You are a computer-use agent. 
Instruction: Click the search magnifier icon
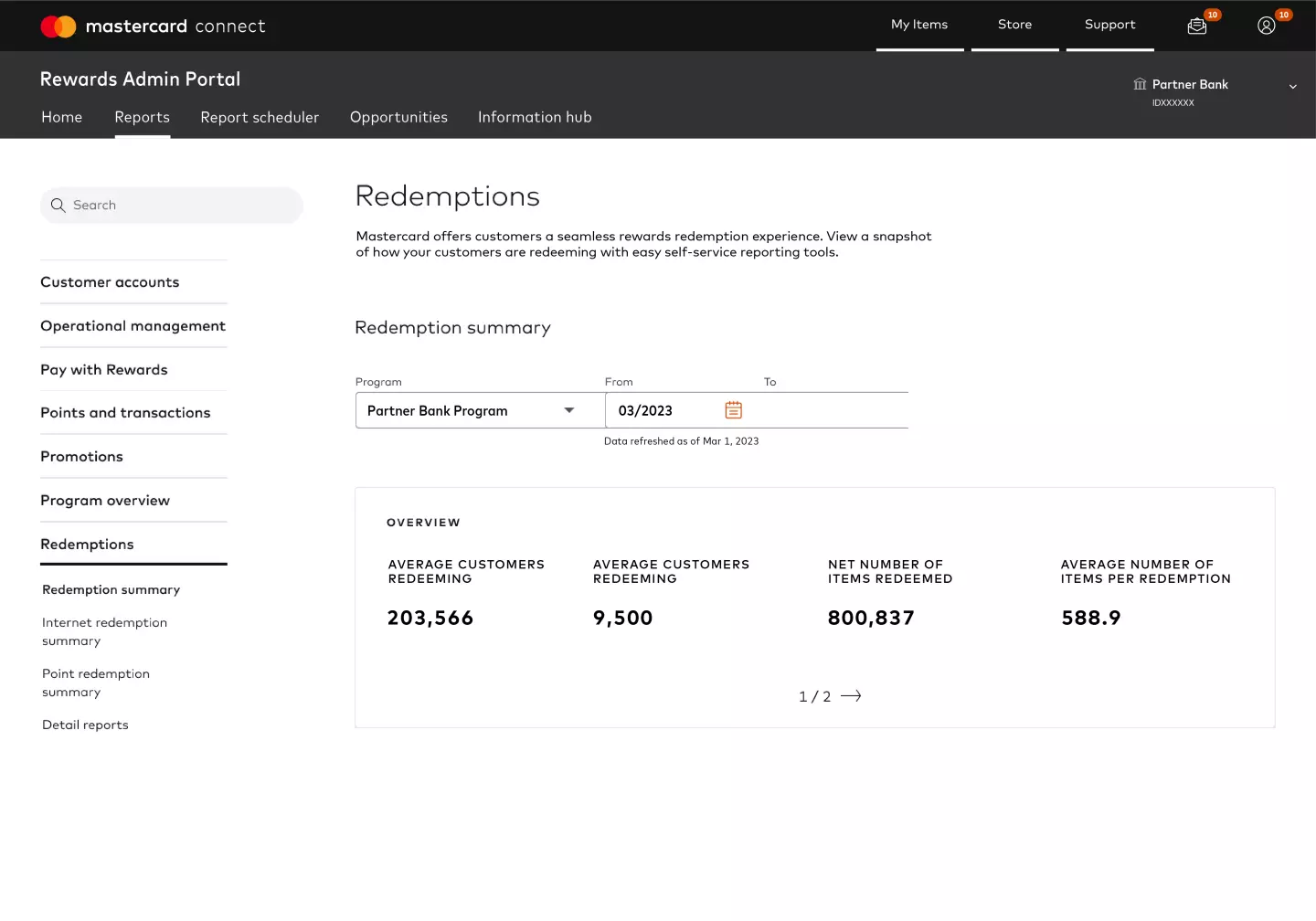point(58,206)
